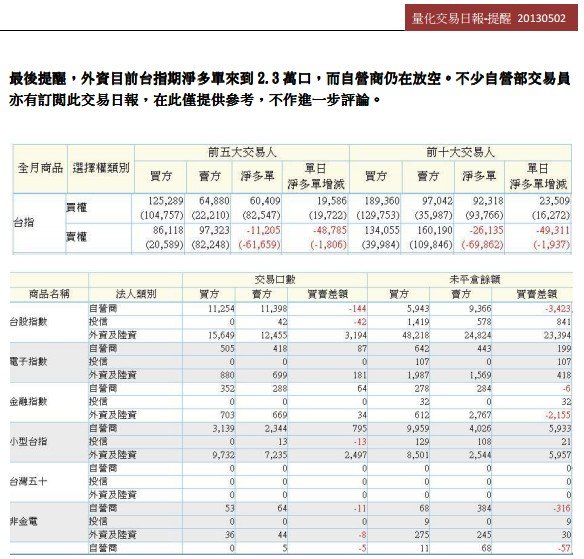The height and width of the screenshot is (559, 584).
Task: Click the red value -2,155
Action: click(x=558, y=415)
